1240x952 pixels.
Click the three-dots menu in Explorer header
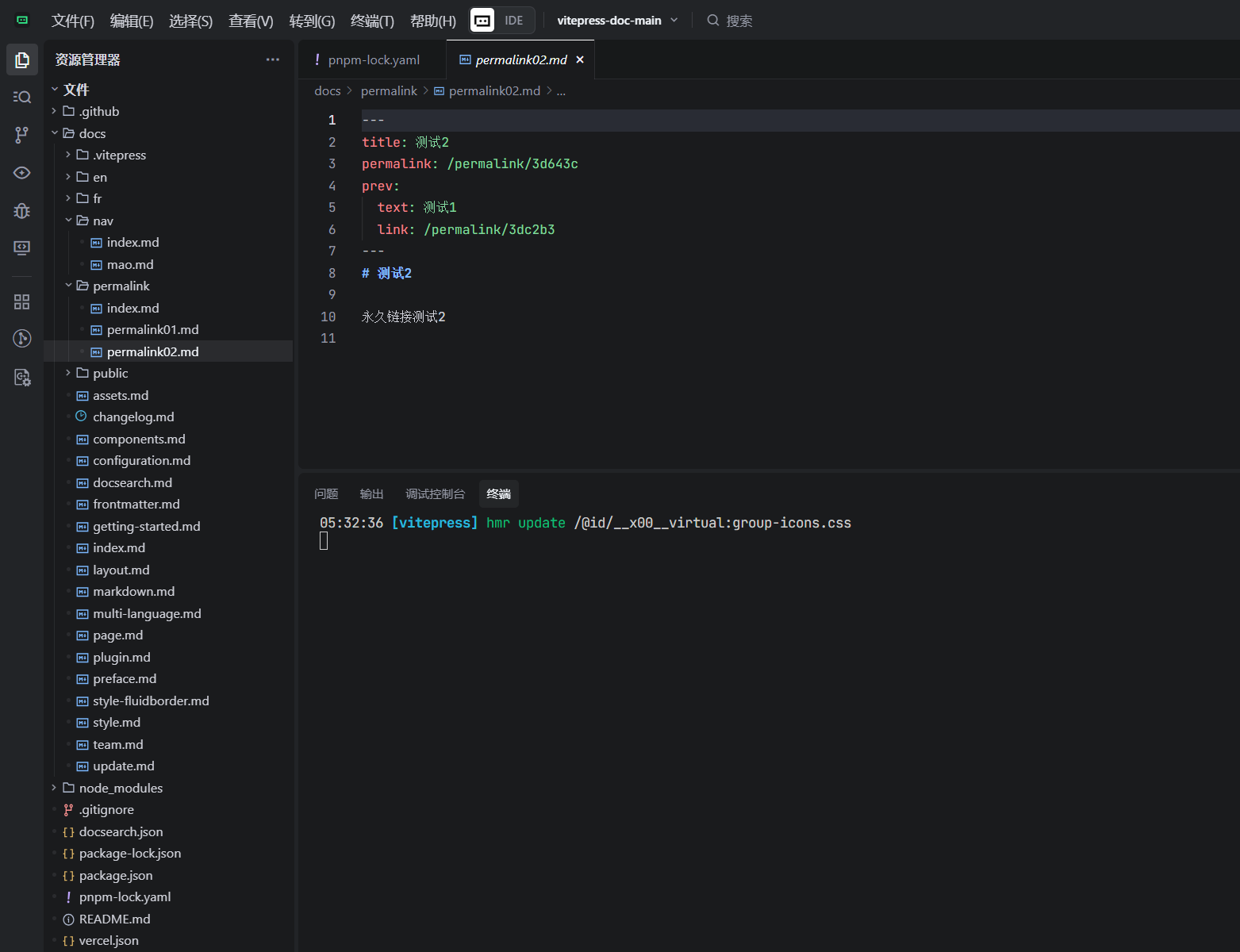coord(273,59)
